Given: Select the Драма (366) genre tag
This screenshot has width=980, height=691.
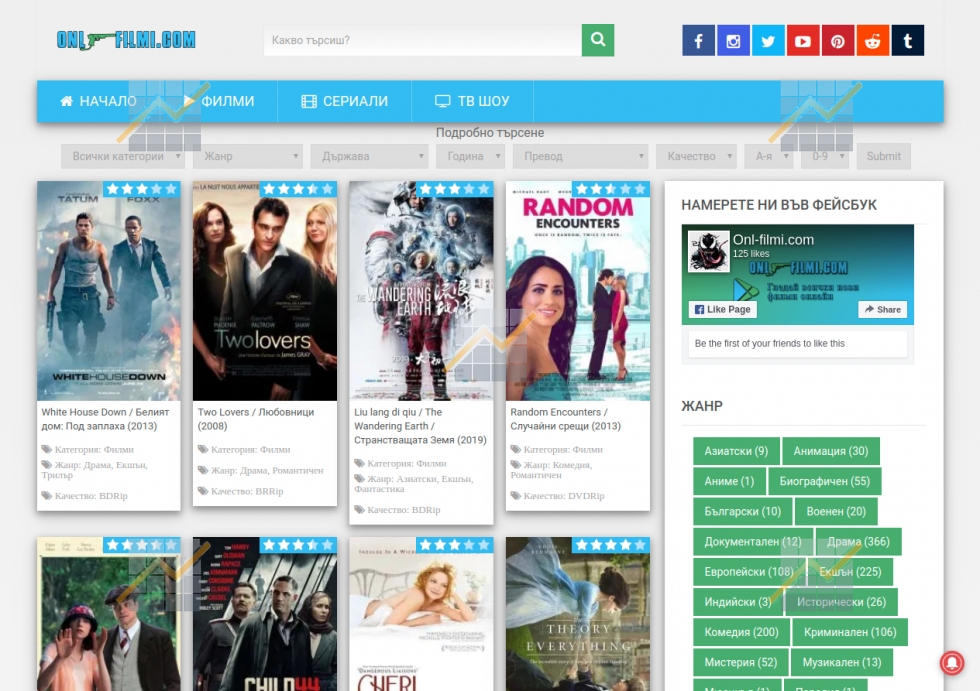Looking at the screenshot, I should [x=858, y=542].
